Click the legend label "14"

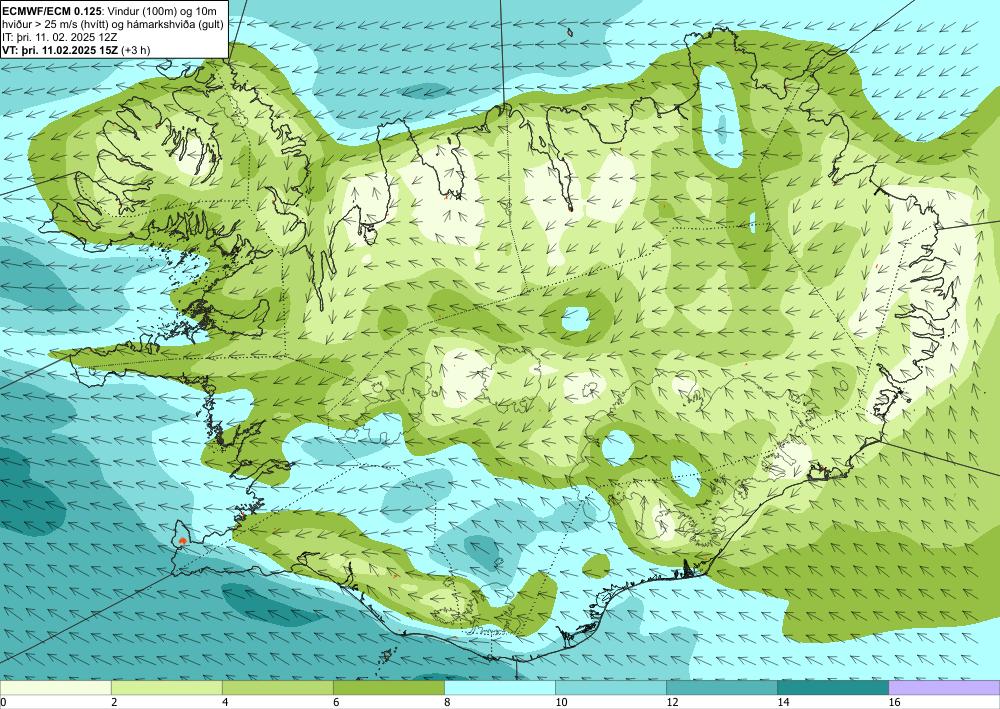tap(783, 702)
